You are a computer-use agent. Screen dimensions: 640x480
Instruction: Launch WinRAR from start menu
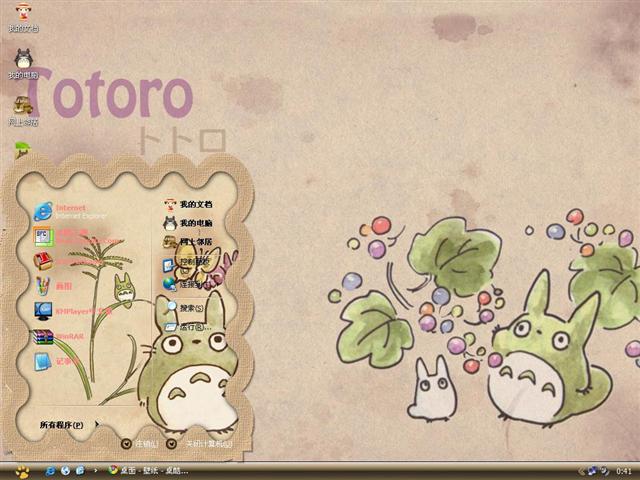pos(59,336)
